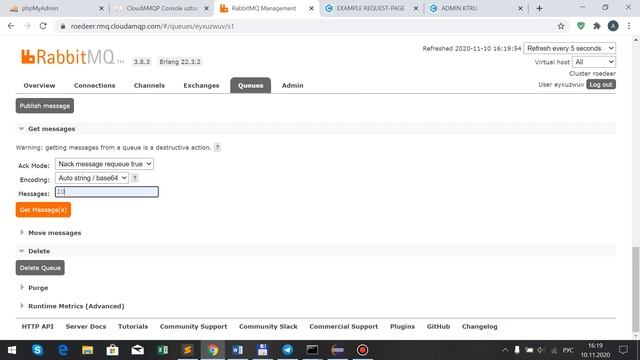The height and width of the screenshot is (360, 640).
Task: Click the RabbitMQ logo
Action: pos(72,57)
